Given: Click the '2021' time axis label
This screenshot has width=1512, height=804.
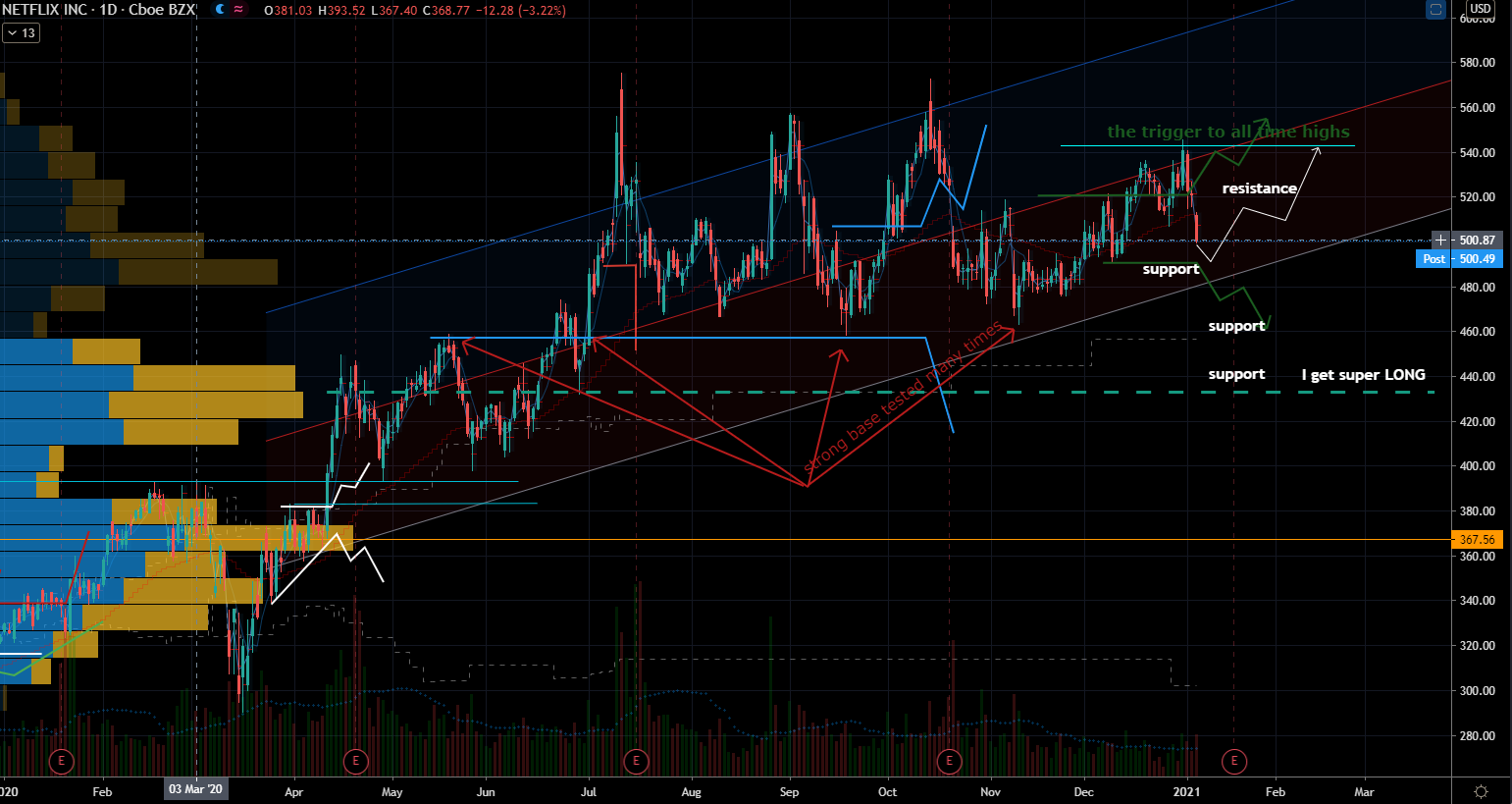Looking at the screenshot, I should point(1187,792).
